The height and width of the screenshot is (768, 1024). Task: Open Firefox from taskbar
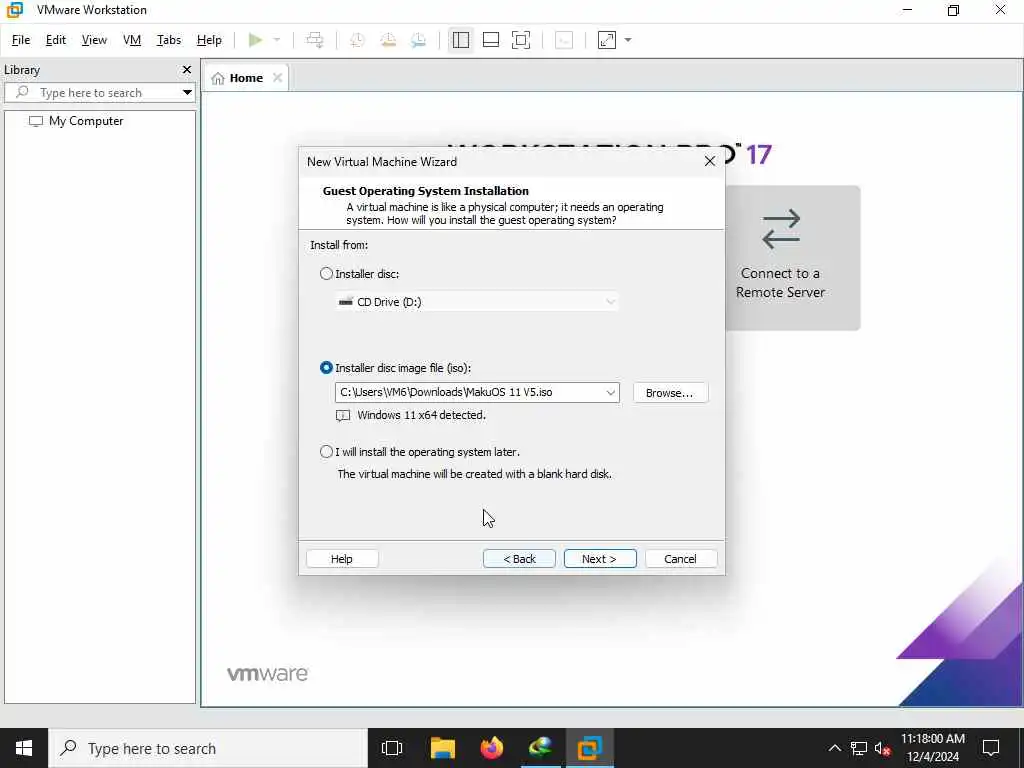click(492, 748)
